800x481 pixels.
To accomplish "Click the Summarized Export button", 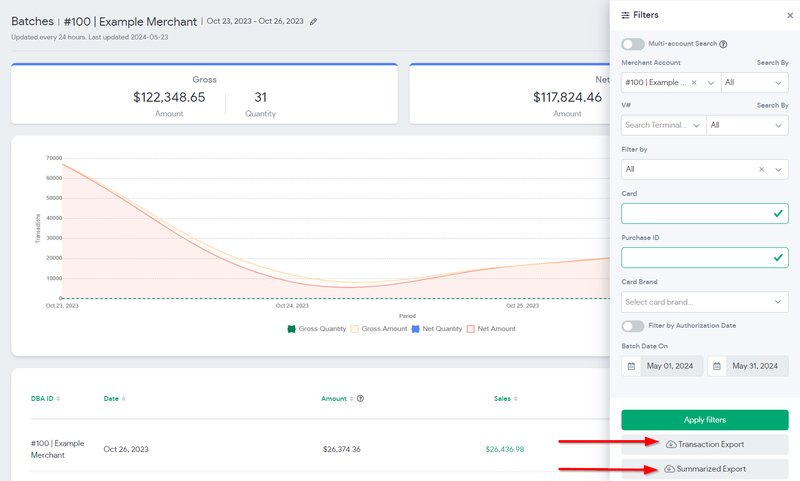I will pos(705,469).
